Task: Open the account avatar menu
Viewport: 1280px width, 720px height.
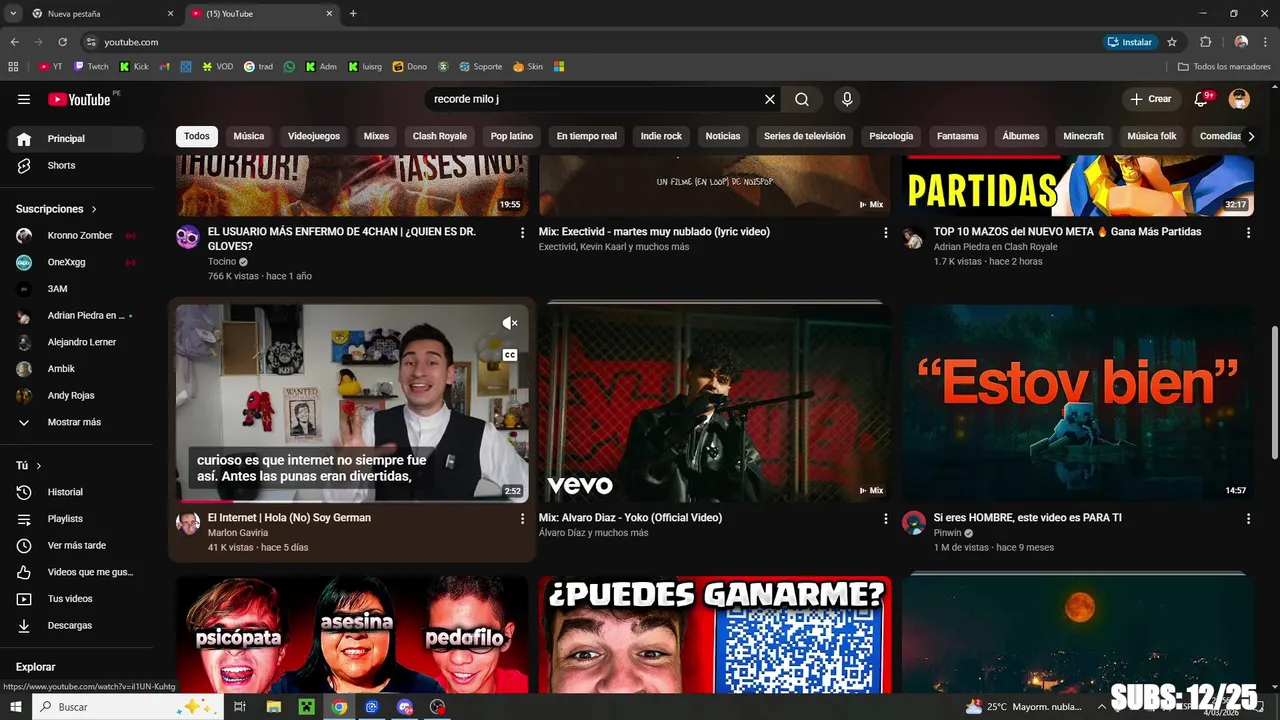Action: [x=1239, y=99]
